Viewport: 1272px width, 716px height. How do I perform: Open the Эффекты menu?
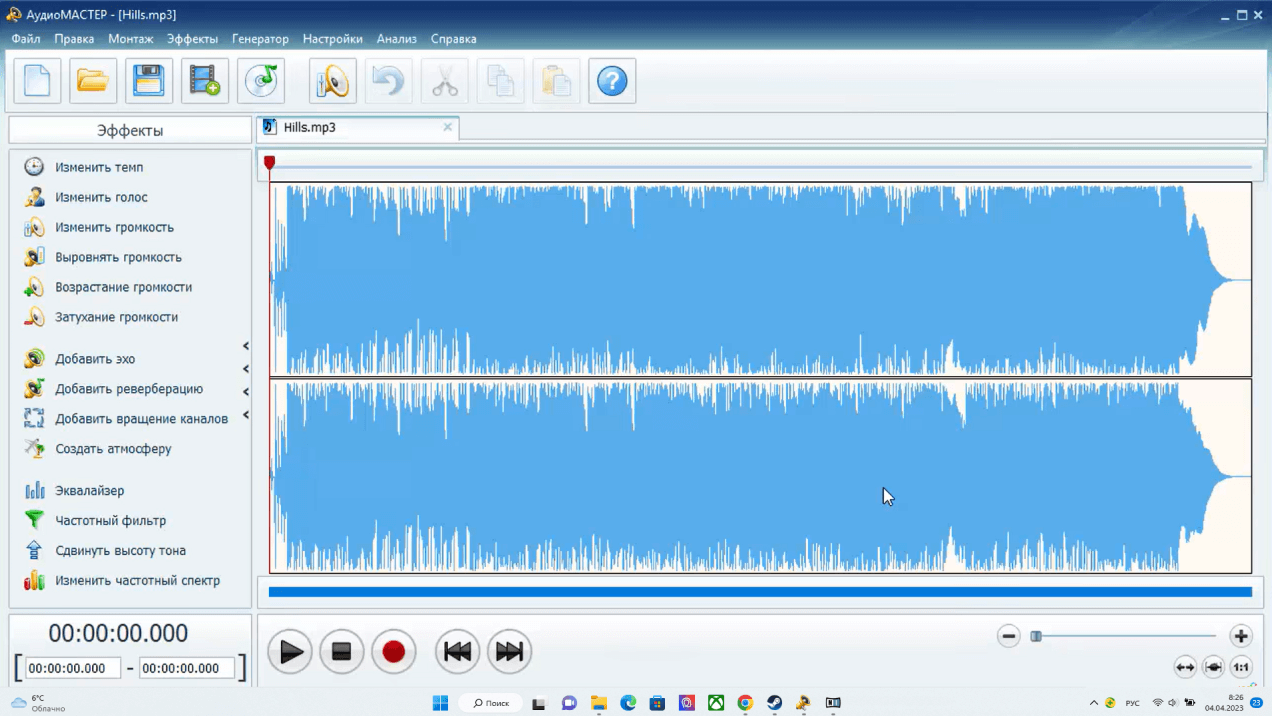point(192,39)
